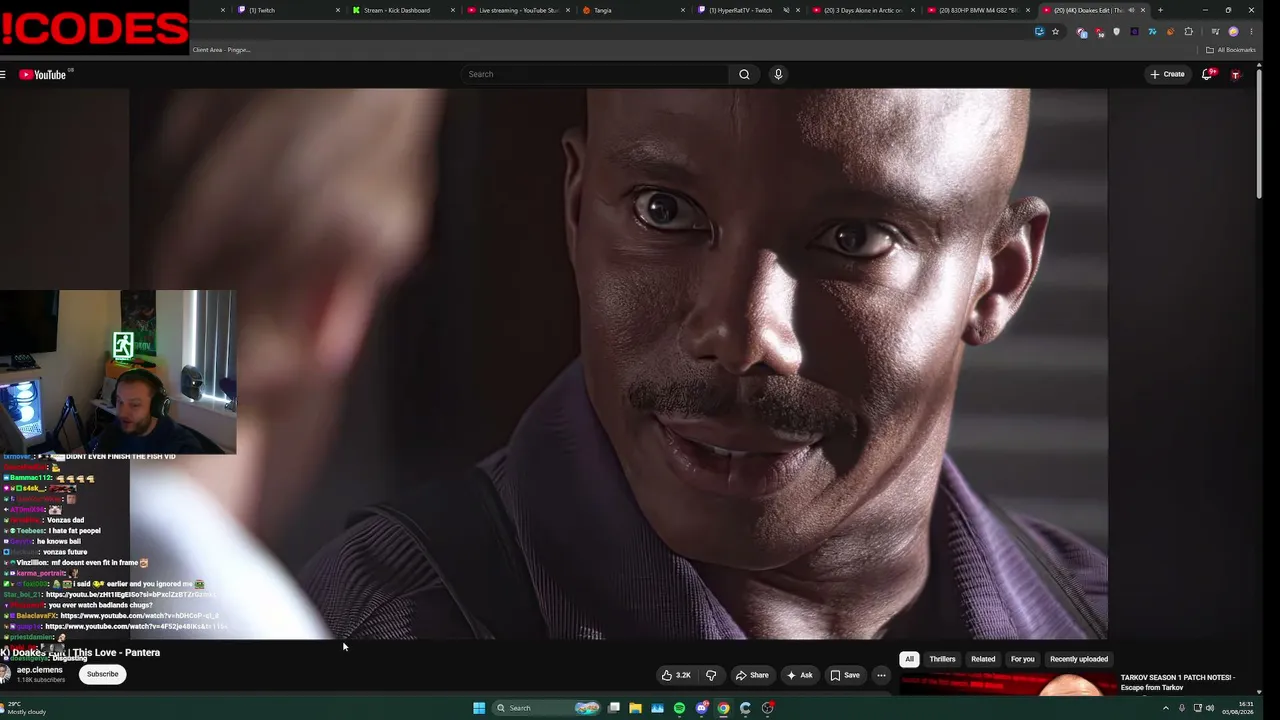Open YouTube notifications bell

point(1207,74)
